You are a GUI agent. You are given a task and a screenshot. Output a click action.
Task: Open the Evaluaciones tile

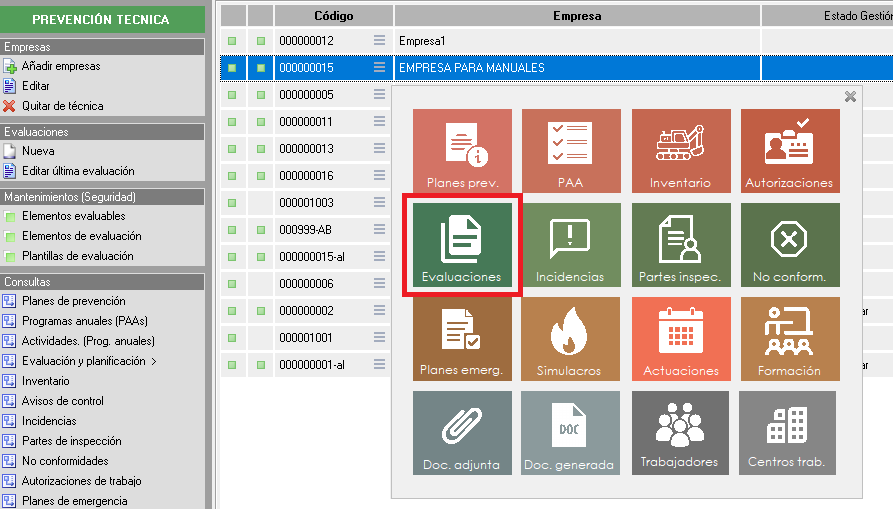(x=461, y=246)
